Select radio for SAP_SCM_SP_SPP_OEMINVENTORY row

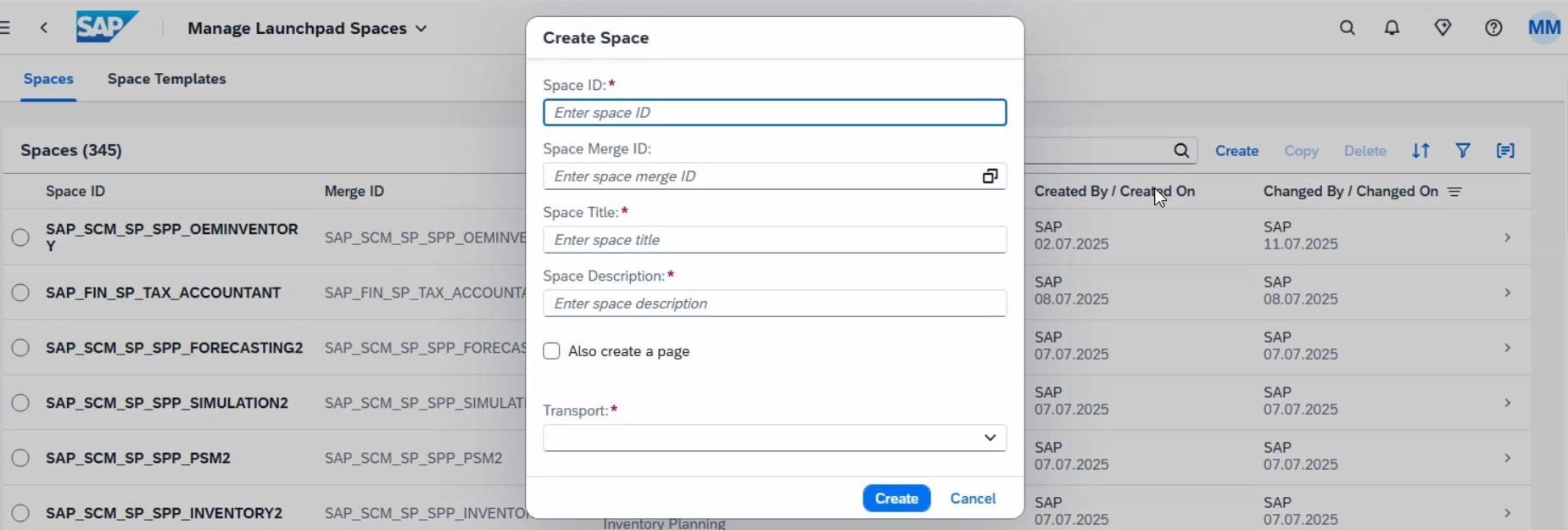[x=20, y=237]
